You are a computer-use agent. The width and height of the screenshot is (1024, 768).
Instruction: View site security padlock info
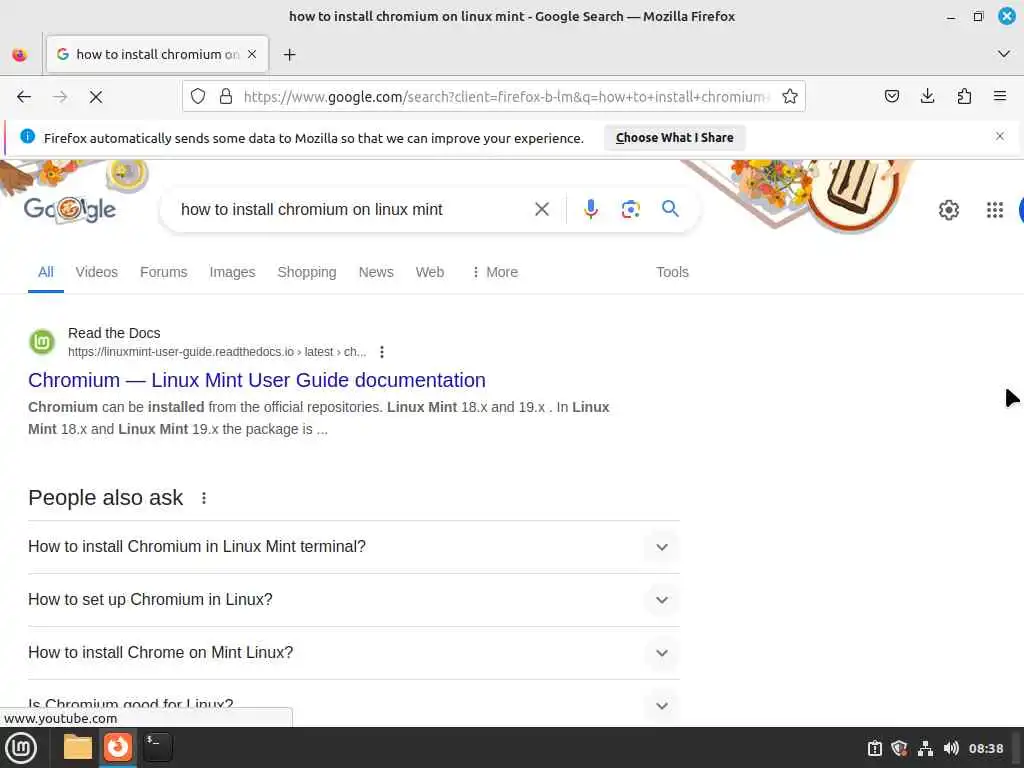[x=226, y=97]
